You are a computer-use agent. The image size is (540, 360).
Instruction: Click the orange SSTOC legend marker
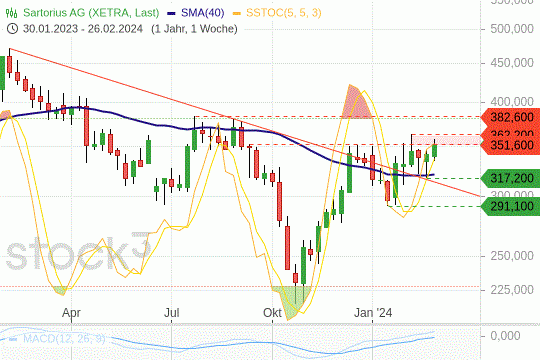click(237, 14)
